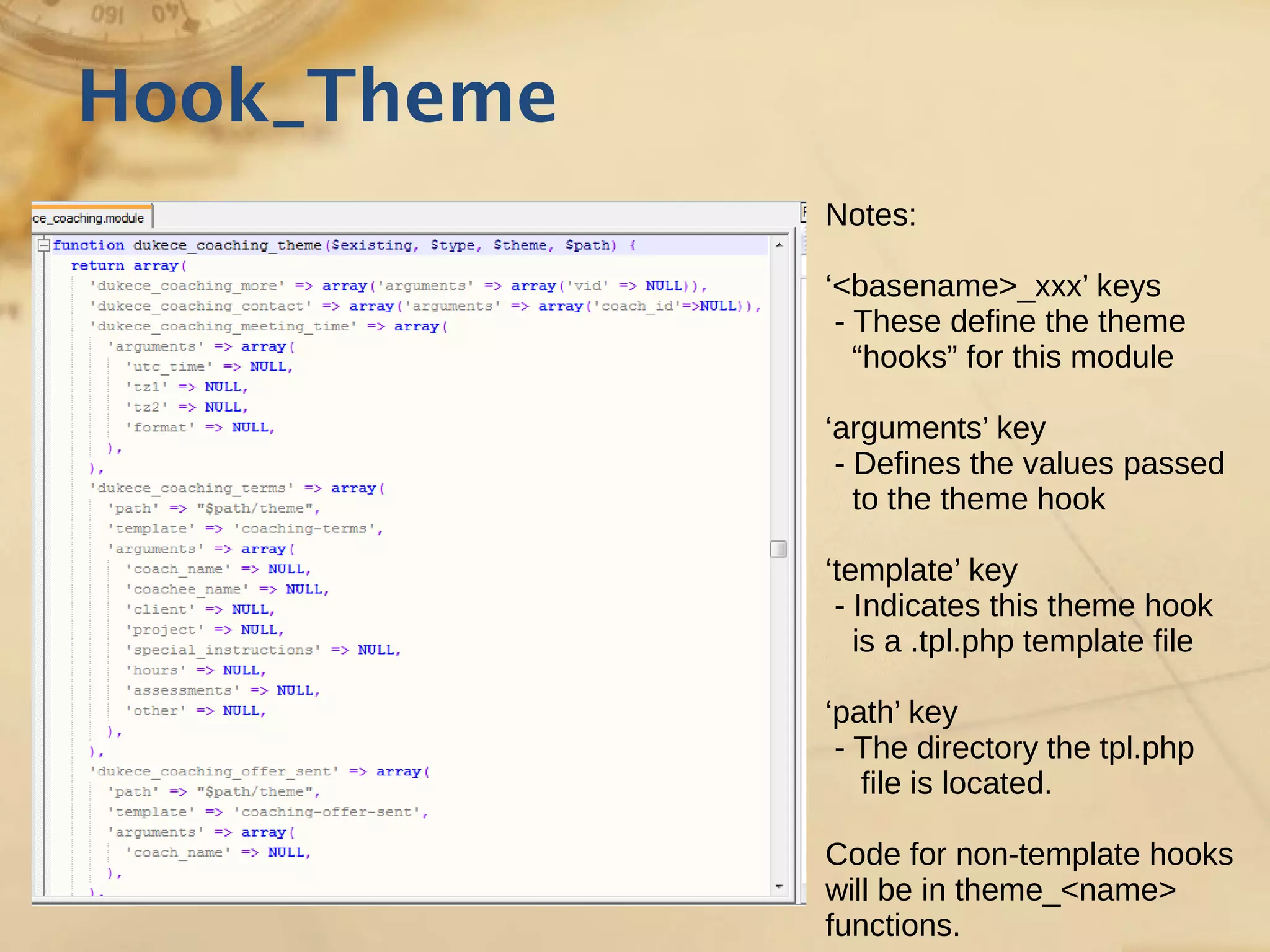
Task: Click '$existing' parameter in function signature
Action: 372,245
